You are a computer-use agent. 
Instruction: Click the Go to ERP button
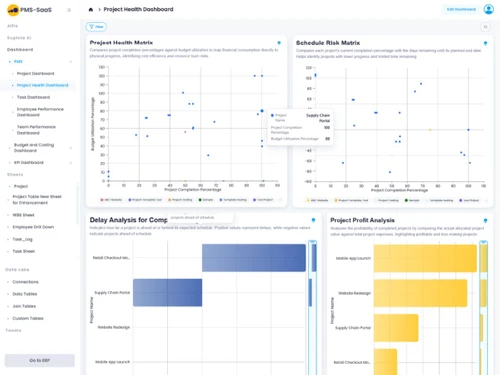pyautogui.click(x=40, y=360)
